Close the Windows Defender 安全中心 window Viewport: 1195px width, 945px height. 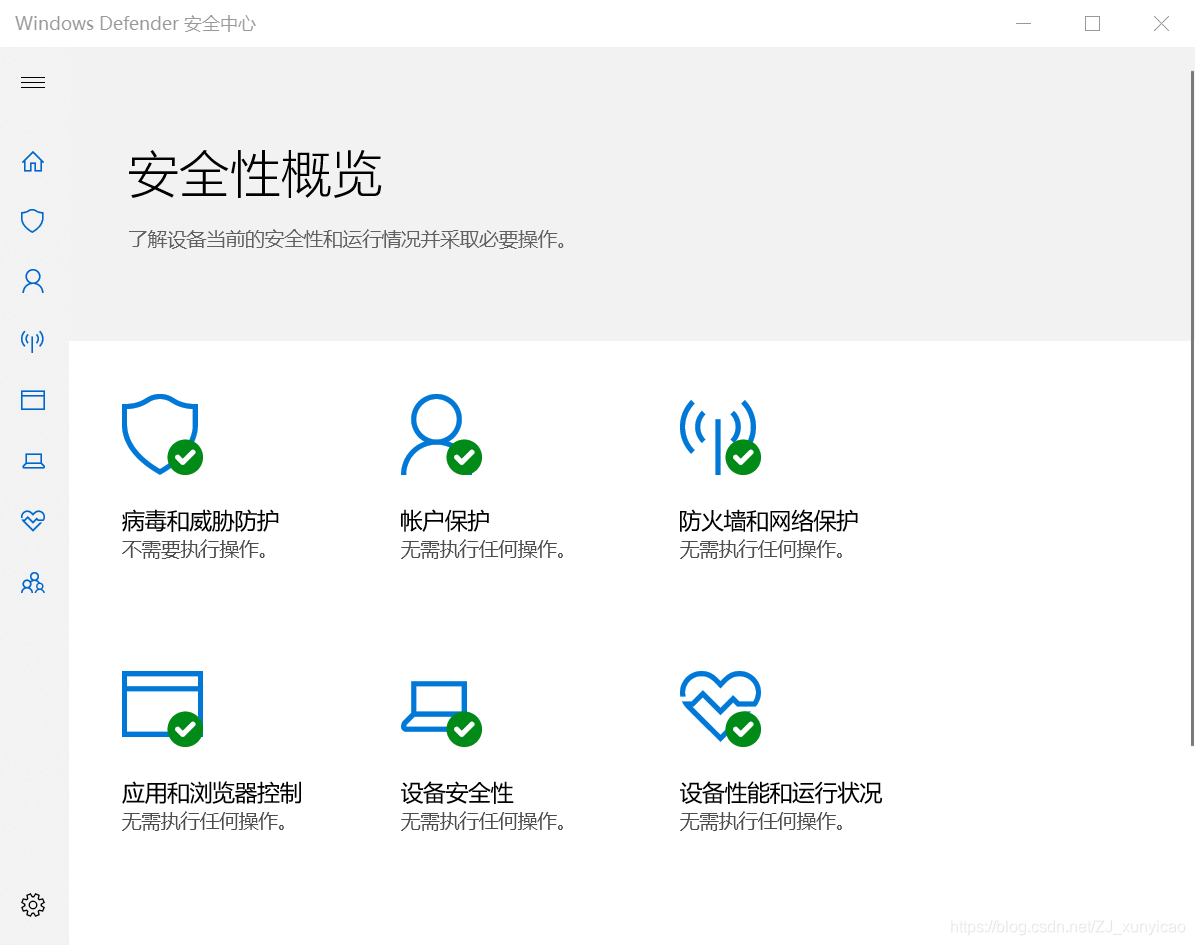pos(1161,24)
